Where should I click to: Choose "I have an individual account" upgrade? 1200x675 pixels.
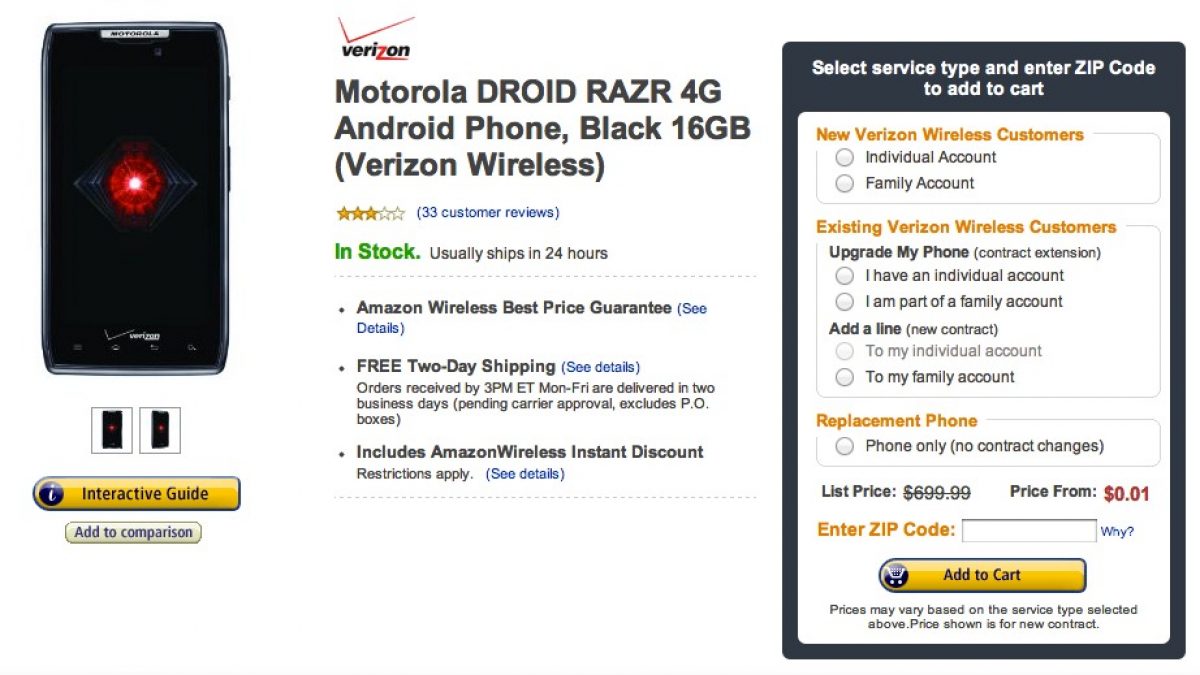[845, 275]
